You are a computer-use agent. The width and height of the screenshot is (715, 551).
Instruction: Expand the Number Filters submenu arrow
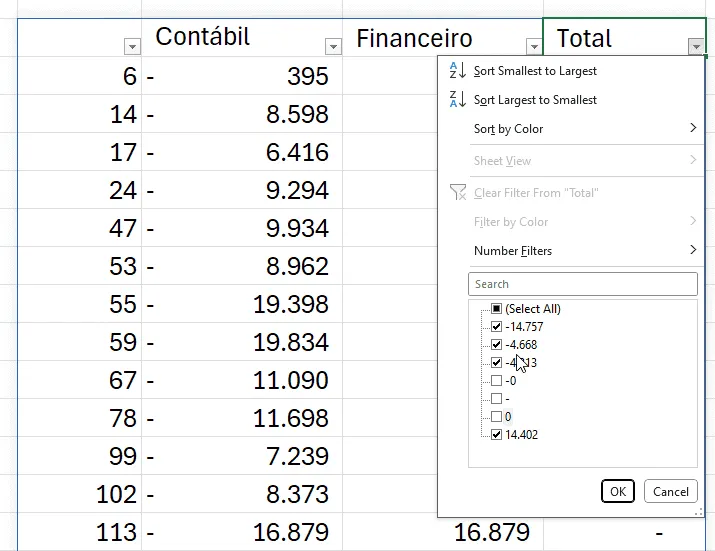[x=693, y=250]
